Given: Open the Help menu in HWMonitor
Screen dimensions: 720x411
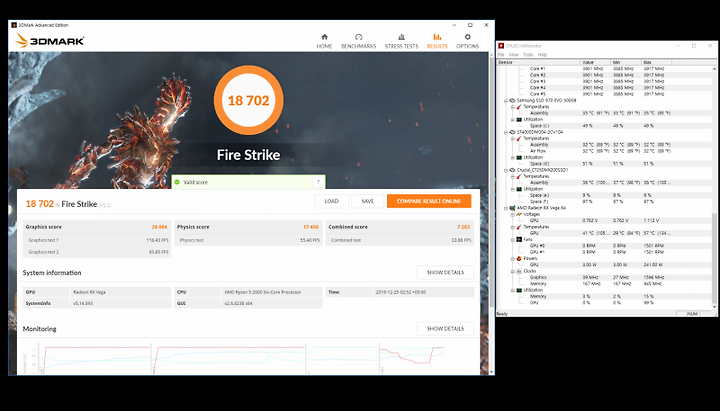Looking at the screenshot, I should (542, 55).
